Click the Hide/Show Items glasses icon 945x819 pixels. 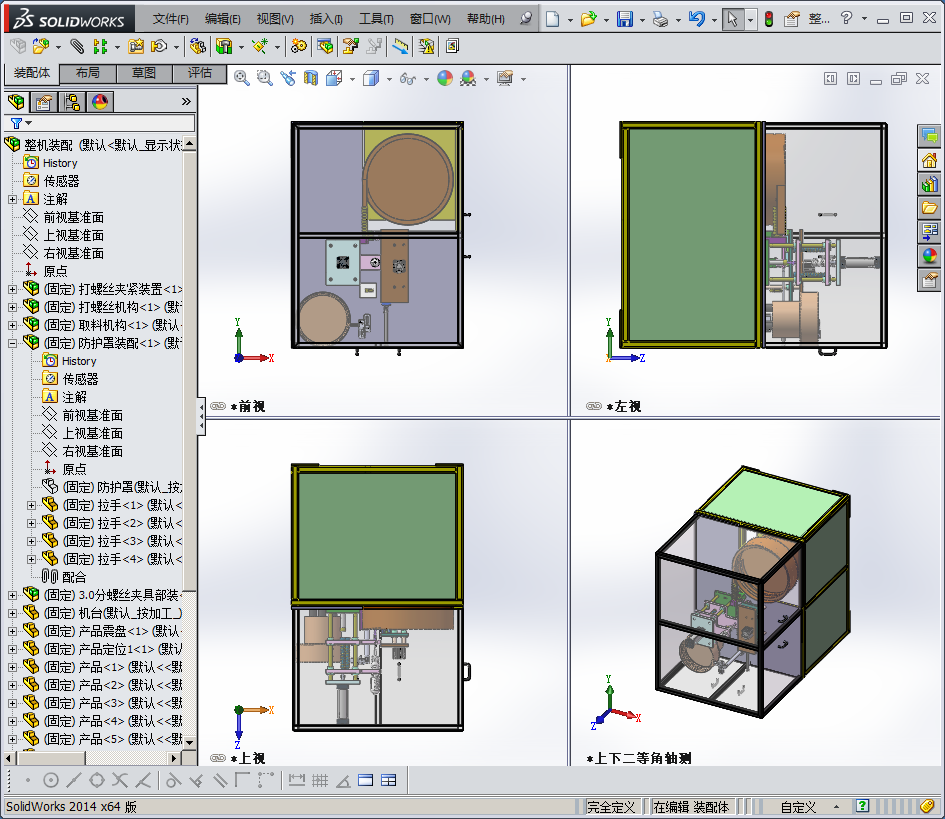pyautogui.click(x=408, y=78)
